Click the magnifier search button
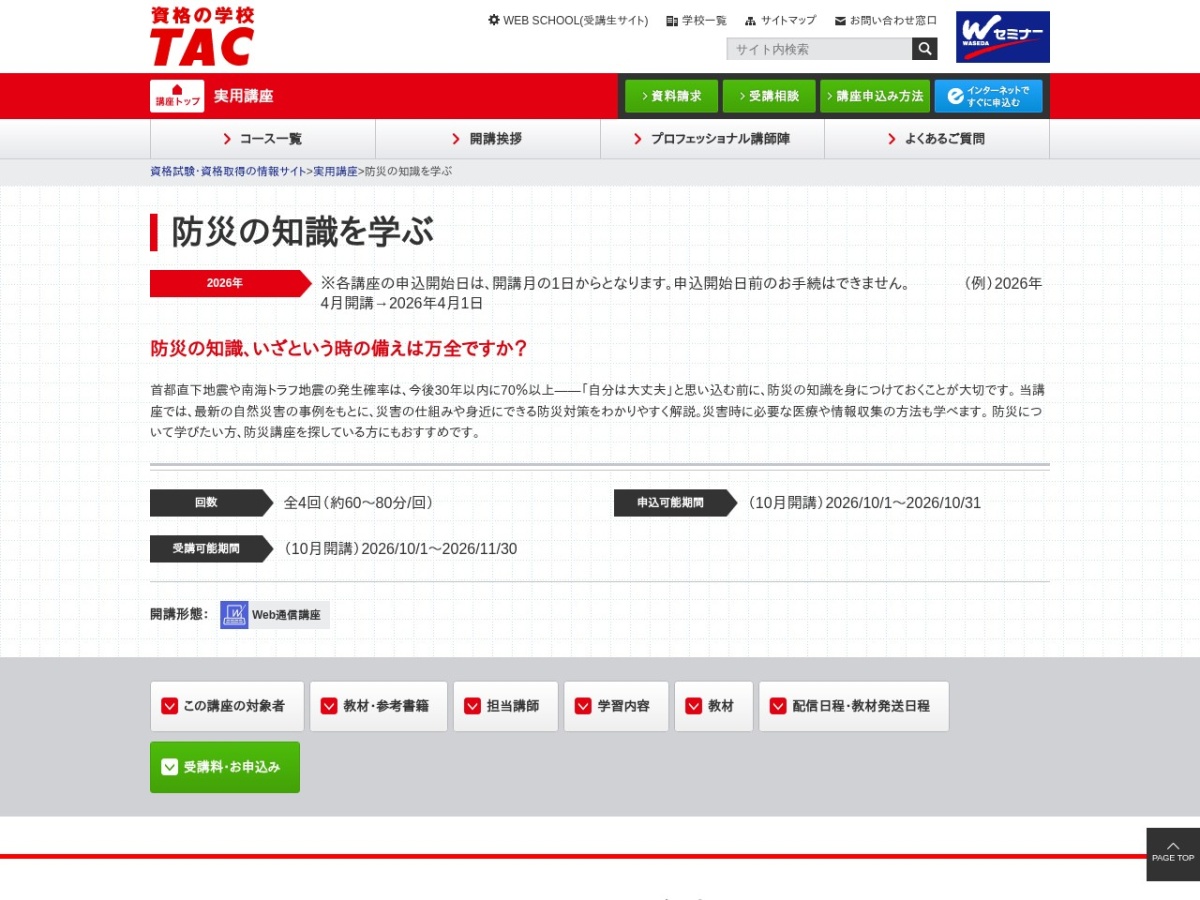Screen dimensions: 1200x900 point(925,49)
